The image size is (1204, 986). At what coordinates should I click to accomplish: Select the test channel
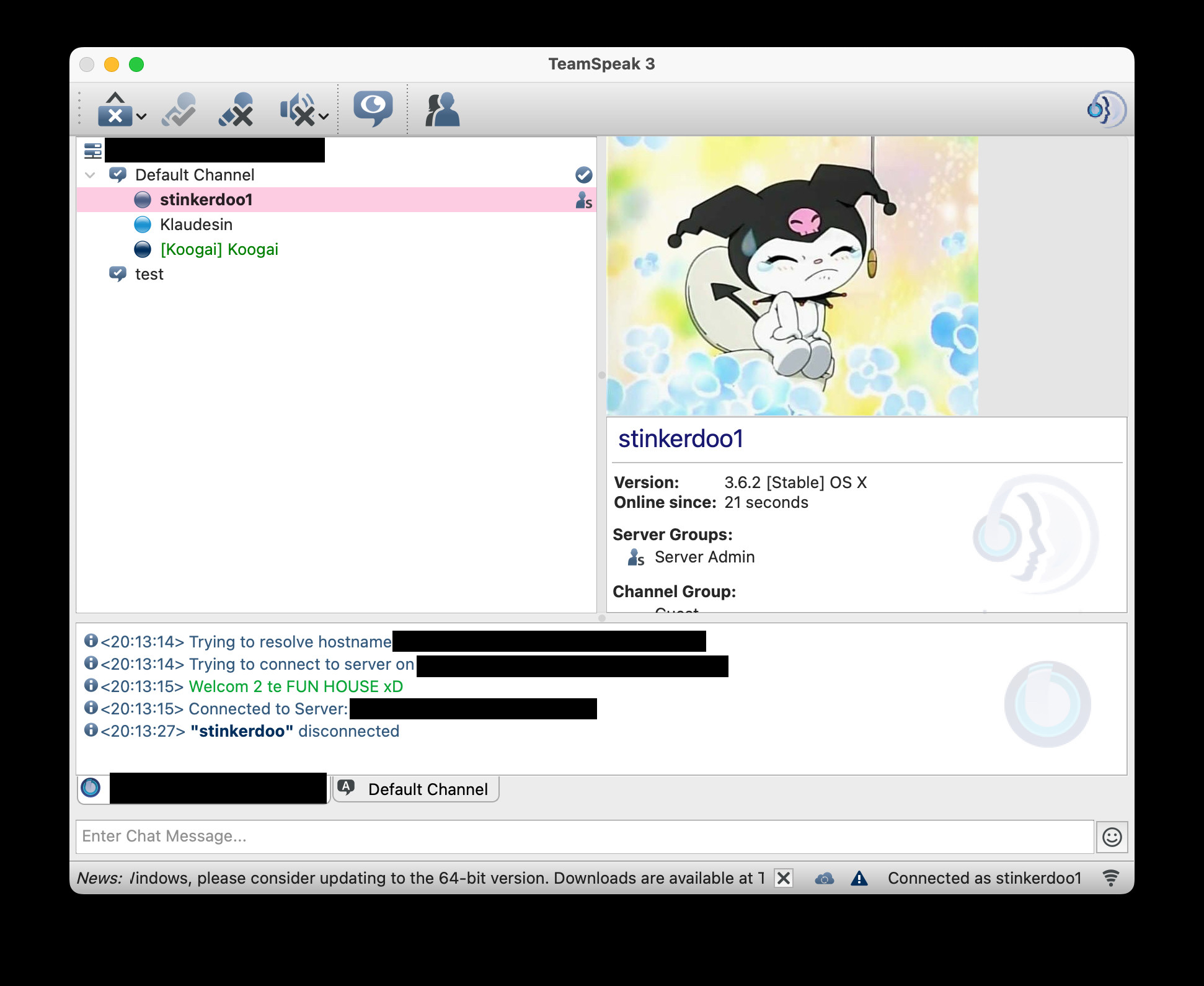pyautogui.click(x=336, y=274)
